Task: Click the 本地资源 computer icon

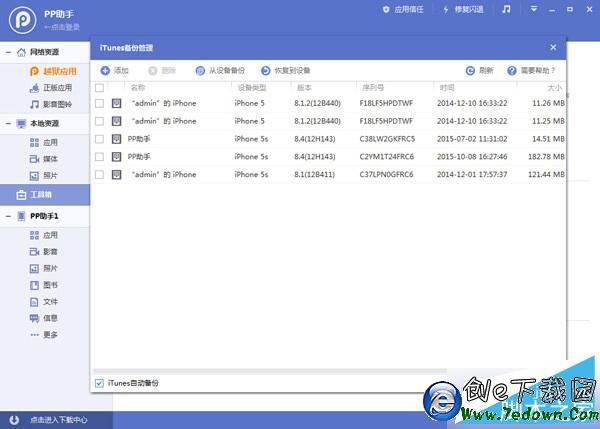Action: pyautogui.click(x=21, y=124)
